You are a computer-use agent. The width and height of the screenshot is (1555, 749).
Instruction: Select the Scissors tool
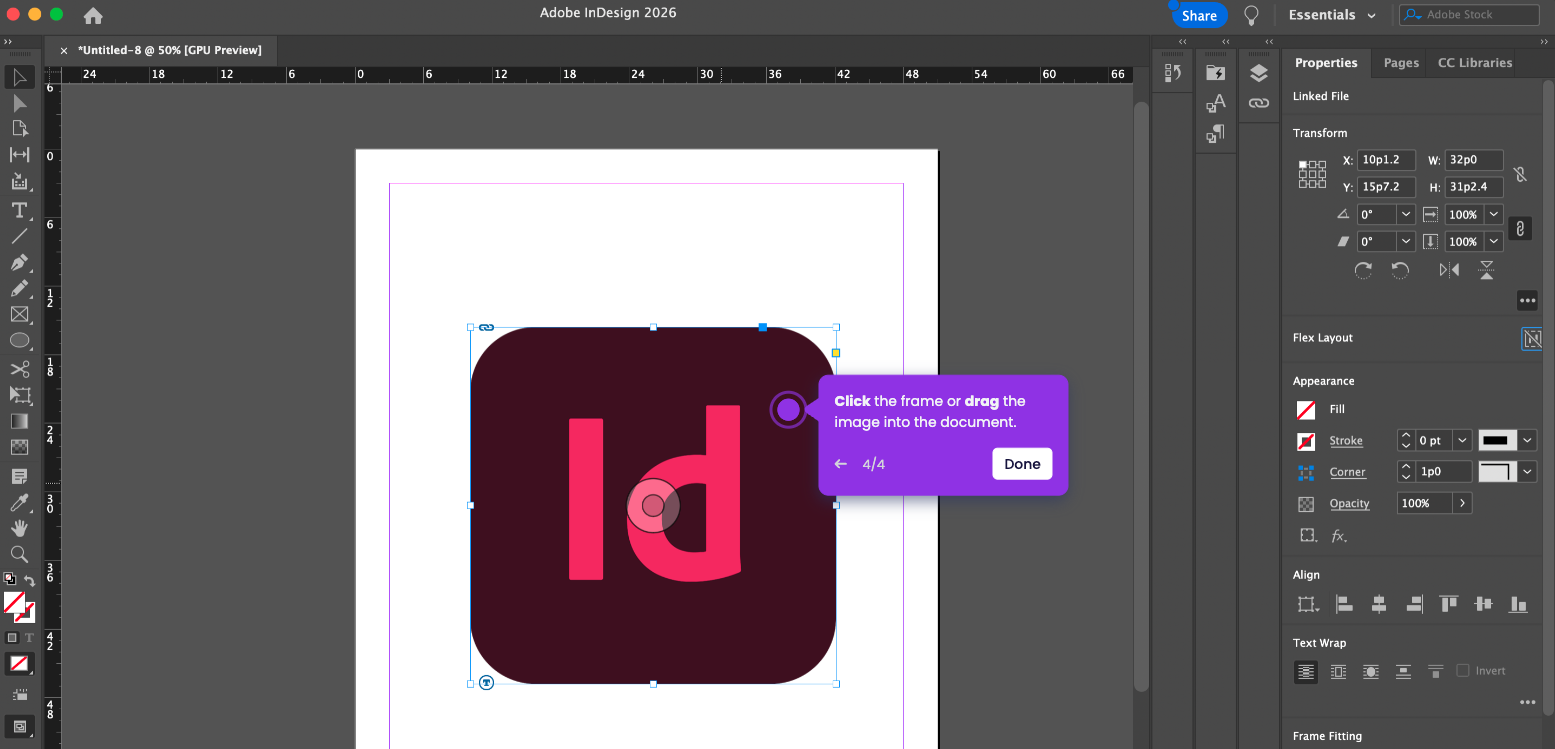point(19,369)
